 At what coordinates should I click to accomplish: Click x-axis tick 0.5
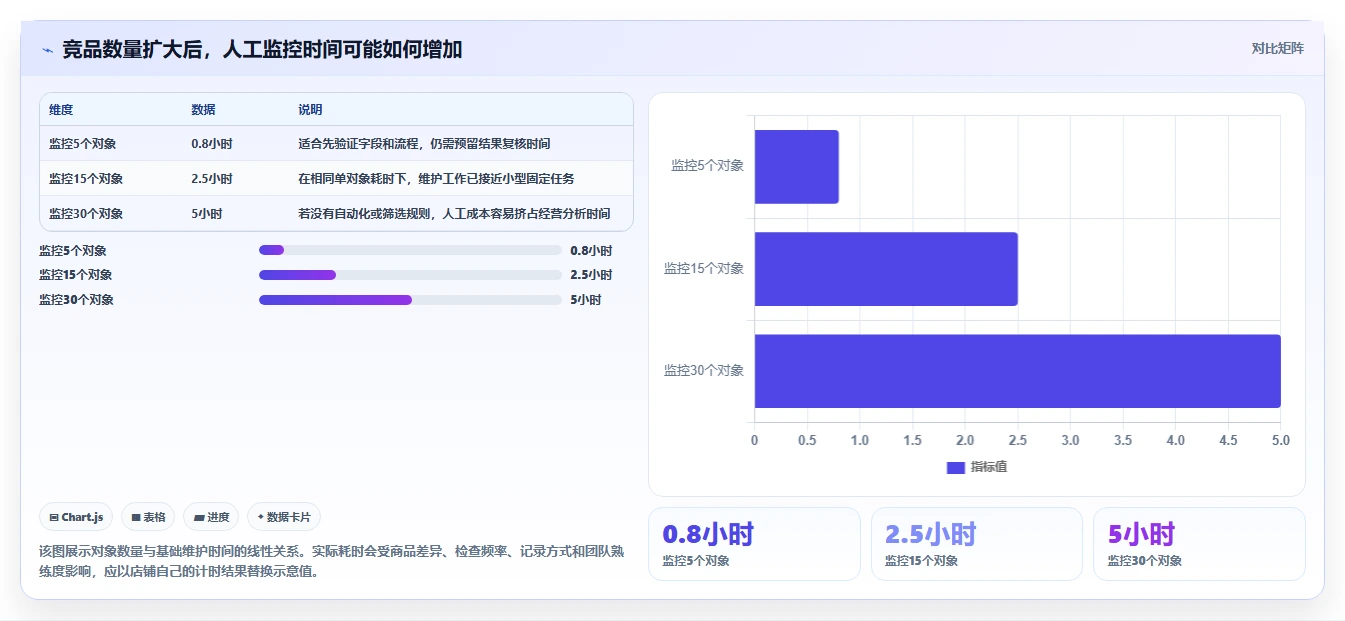click(x=807, y=440)
